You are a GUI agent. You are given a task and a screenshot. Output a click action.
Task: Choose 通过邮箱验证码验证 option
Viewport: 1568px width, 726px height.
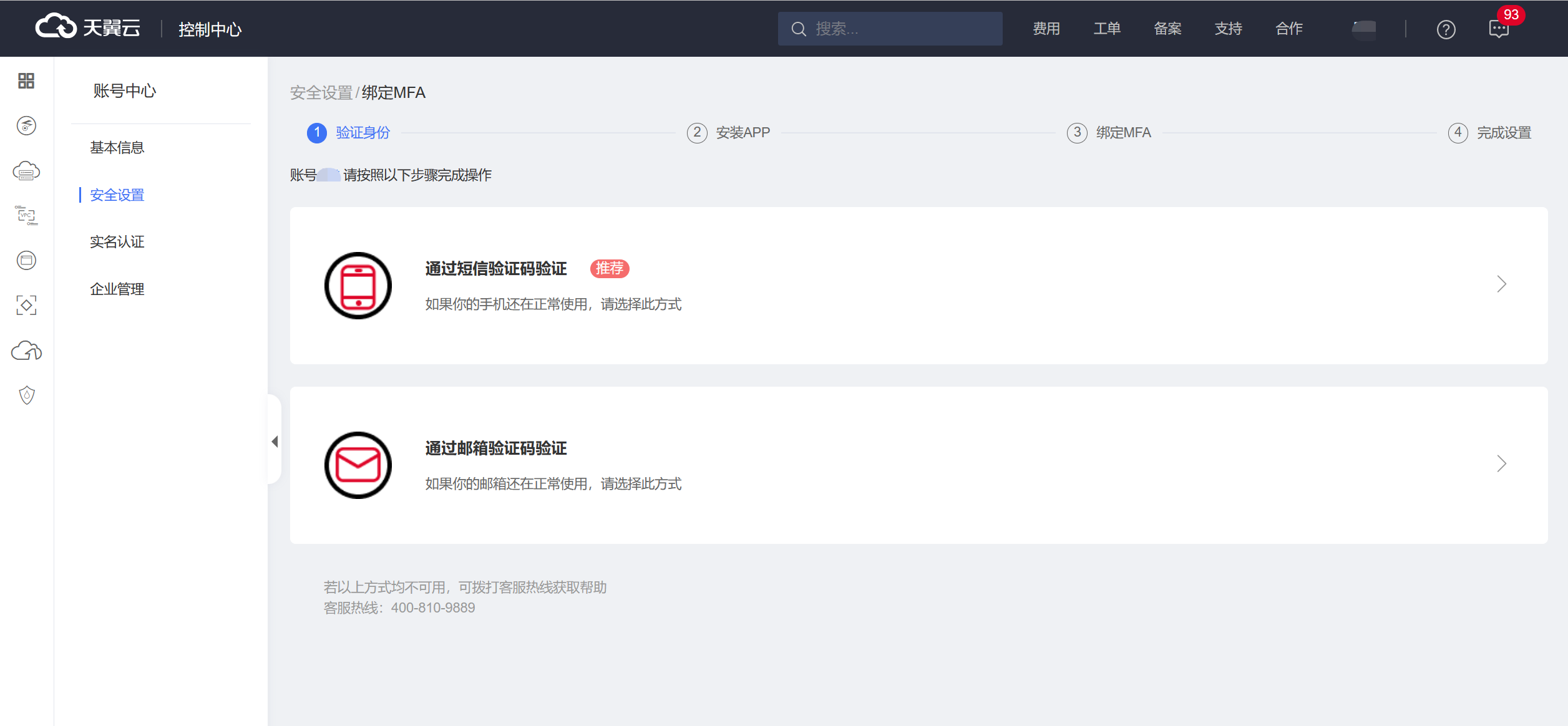pyautogui.click(x=496, y=448)
